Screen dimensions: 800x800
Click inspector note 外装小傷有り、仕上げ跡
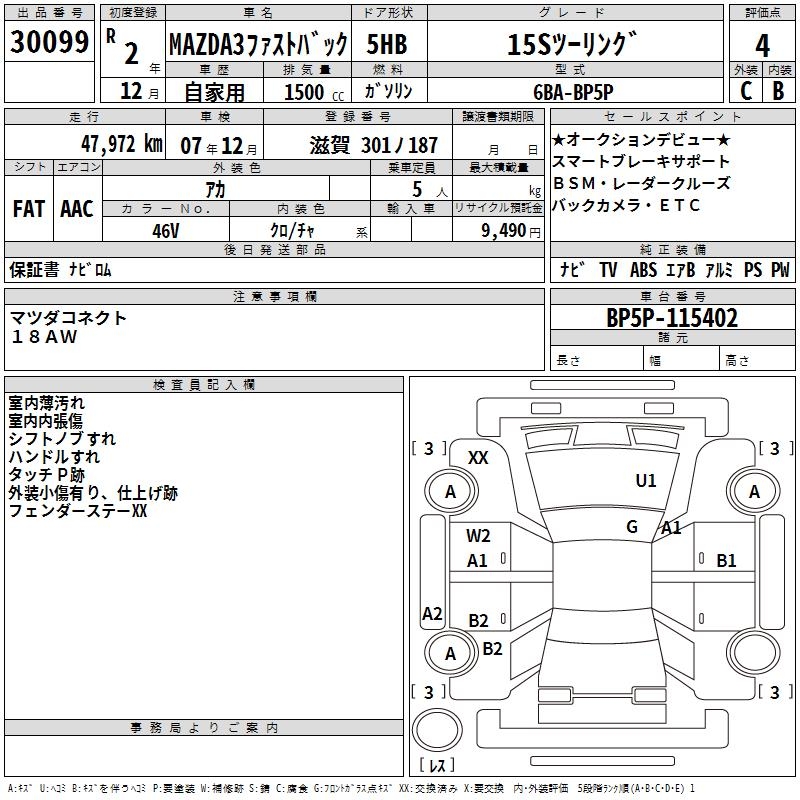tap(93, 493)
